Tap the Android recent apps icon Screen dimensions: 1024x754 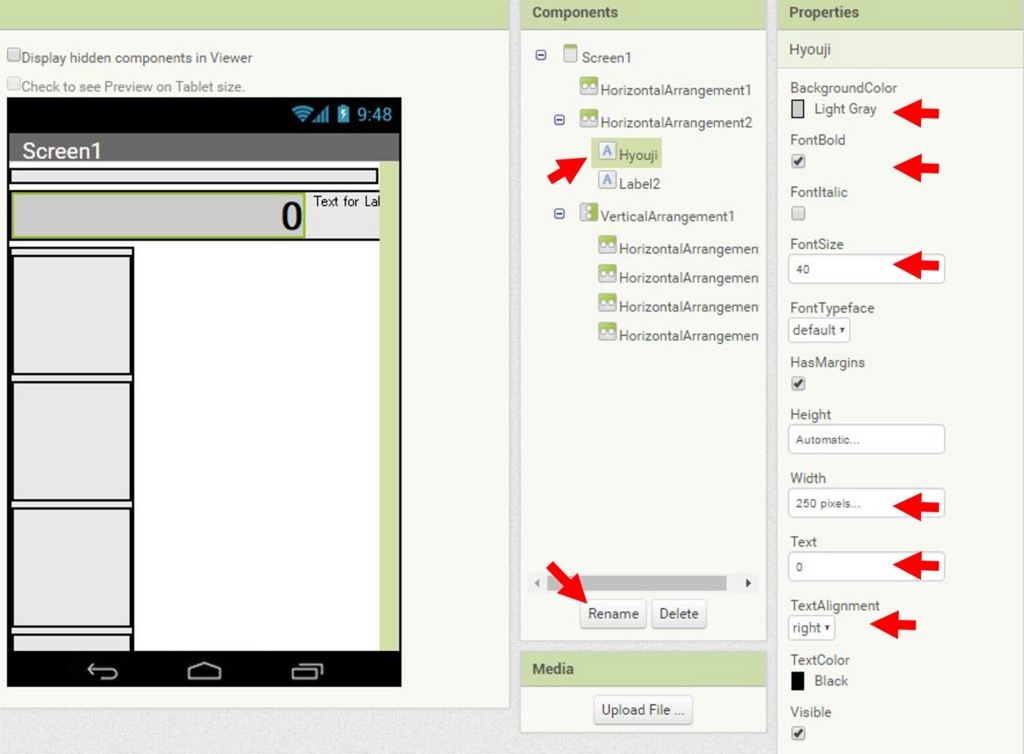click(x=307, y=671)
